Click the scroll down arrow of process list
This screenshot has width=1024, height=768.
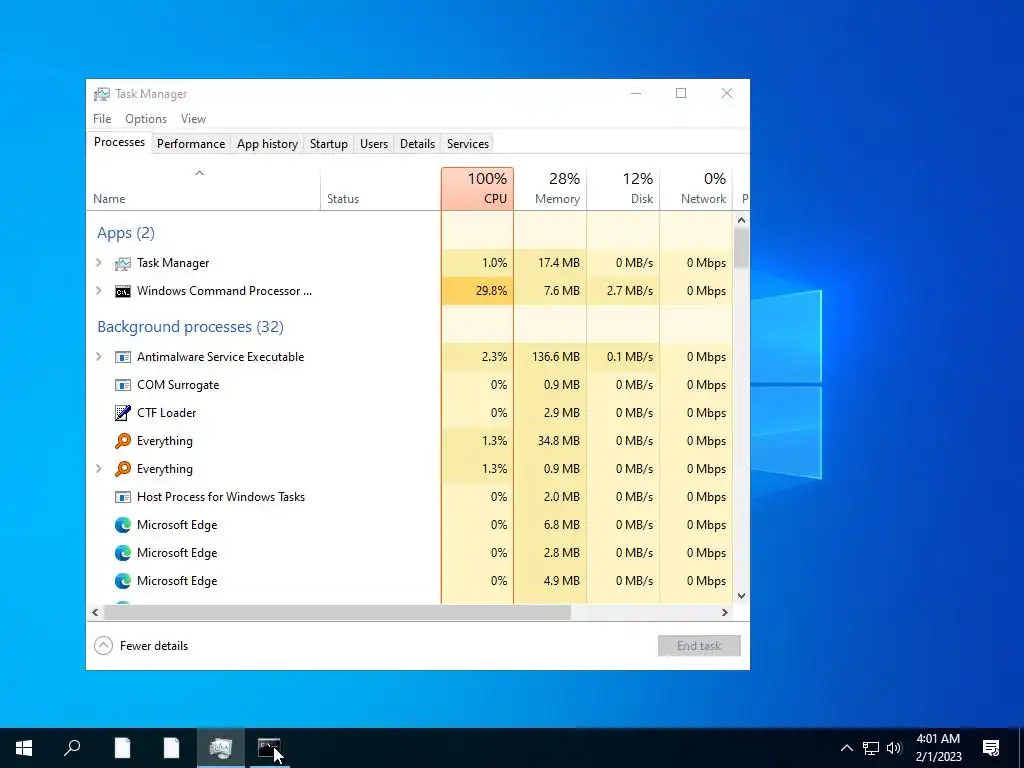(x=741, y=596)
